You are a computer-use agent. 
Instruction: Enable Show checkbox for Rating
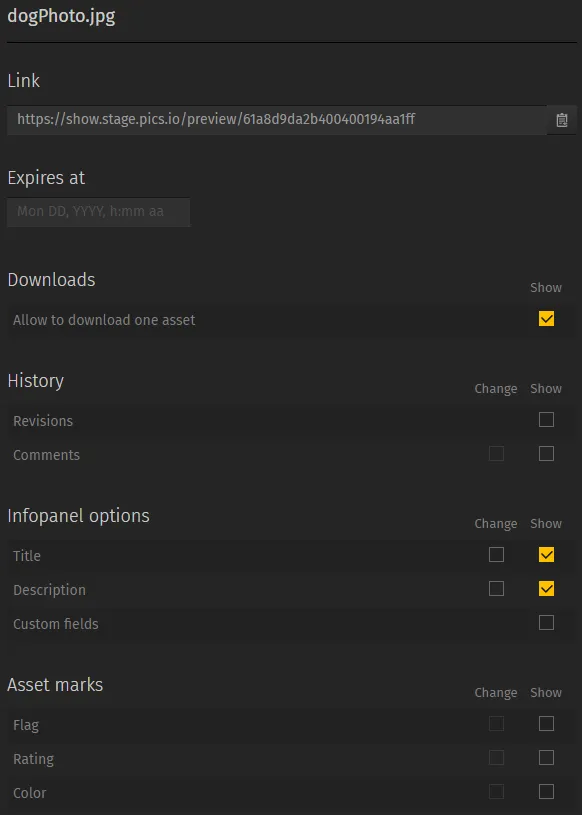[x=546, y=758]
